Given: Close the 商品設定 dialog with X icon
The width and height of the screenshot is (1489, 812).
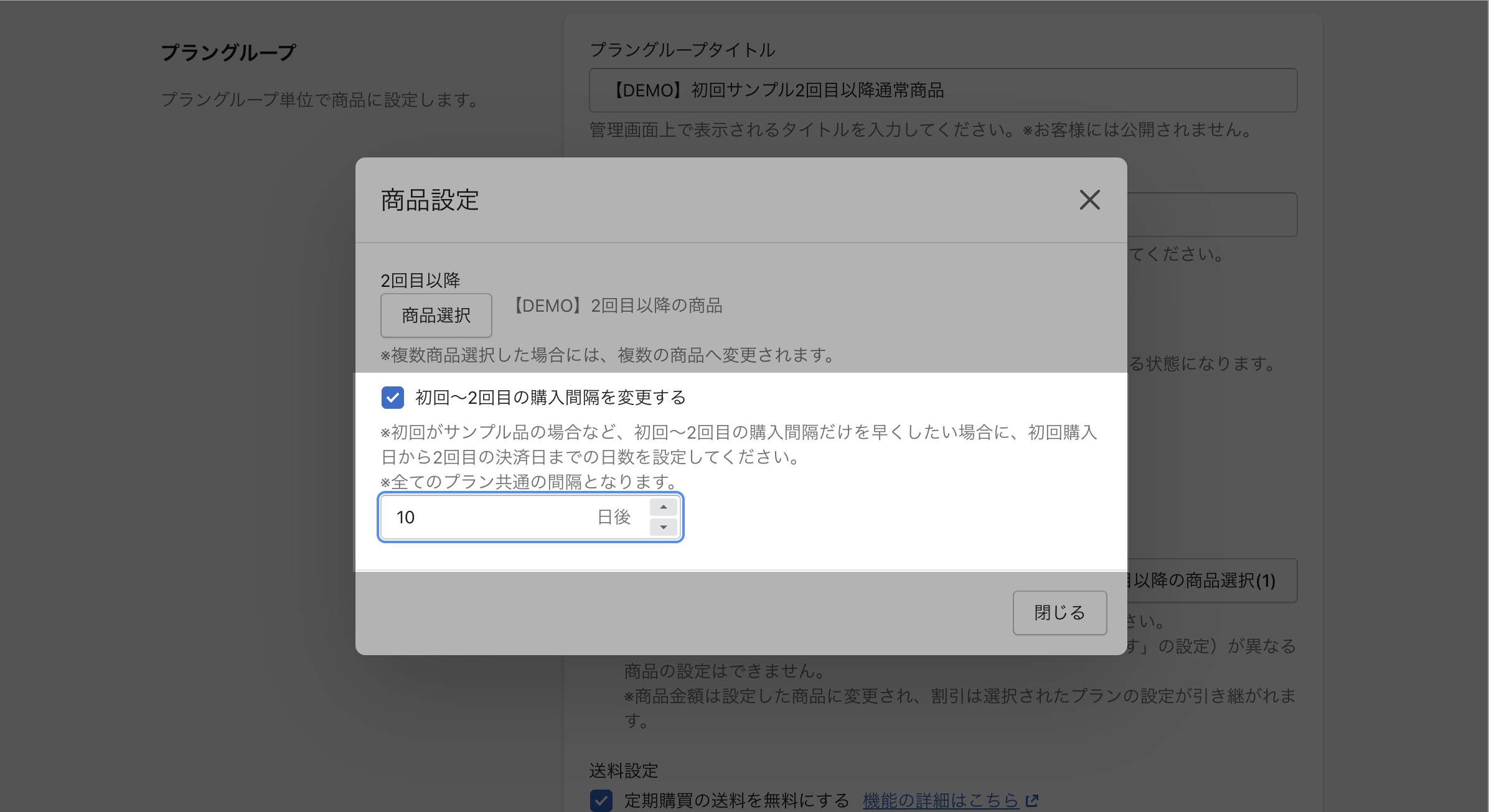Looking at the screenshot, I should pyautogui.click(x=1089, y=200).
